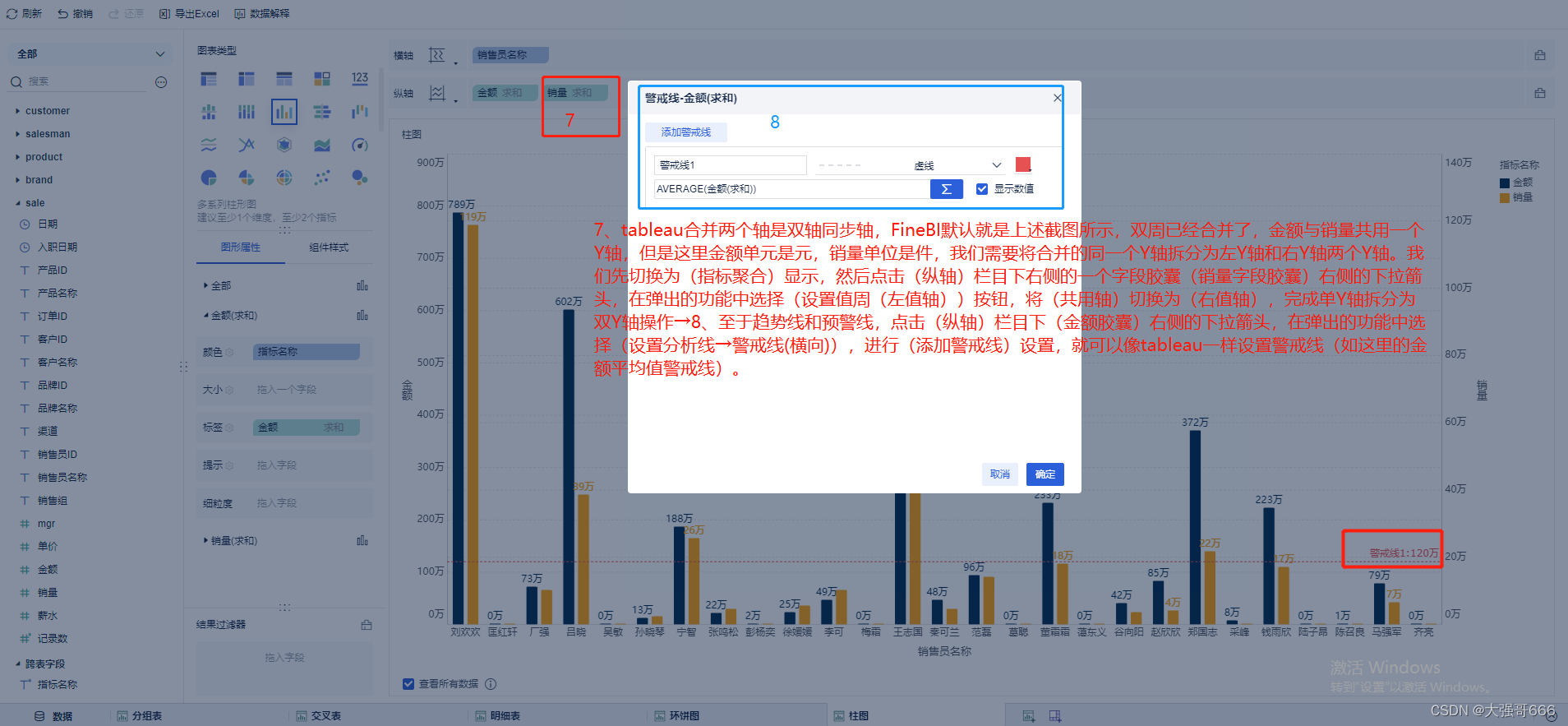Open the 环饼图 bottom tab
The height and width of the screenshot is (726, 1568).
[x=677, y=716]
